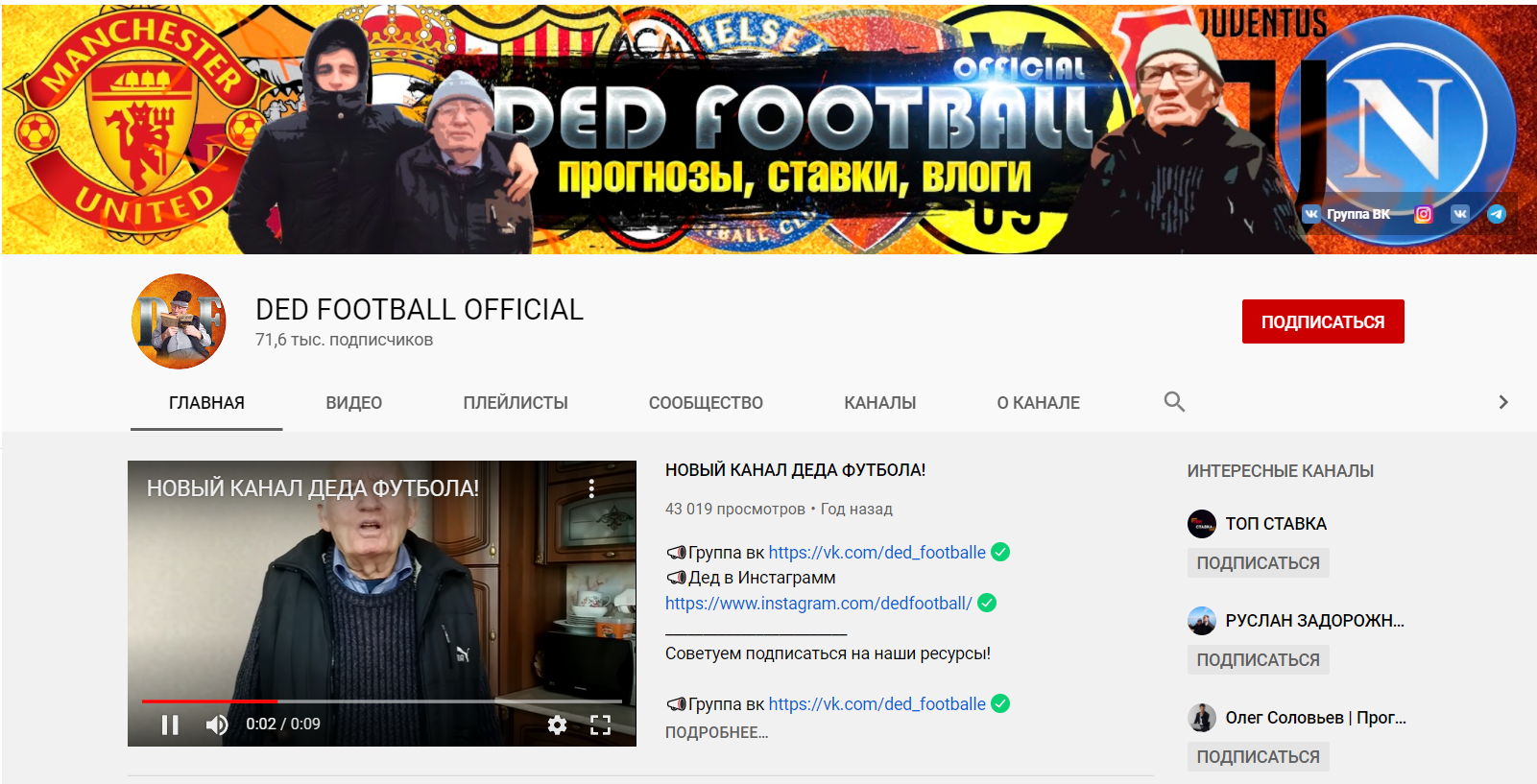The image size is (1537, 784).
Task: Open the Instagram icon in banner
Action: pyautogui.click(x=1424, y=214)
